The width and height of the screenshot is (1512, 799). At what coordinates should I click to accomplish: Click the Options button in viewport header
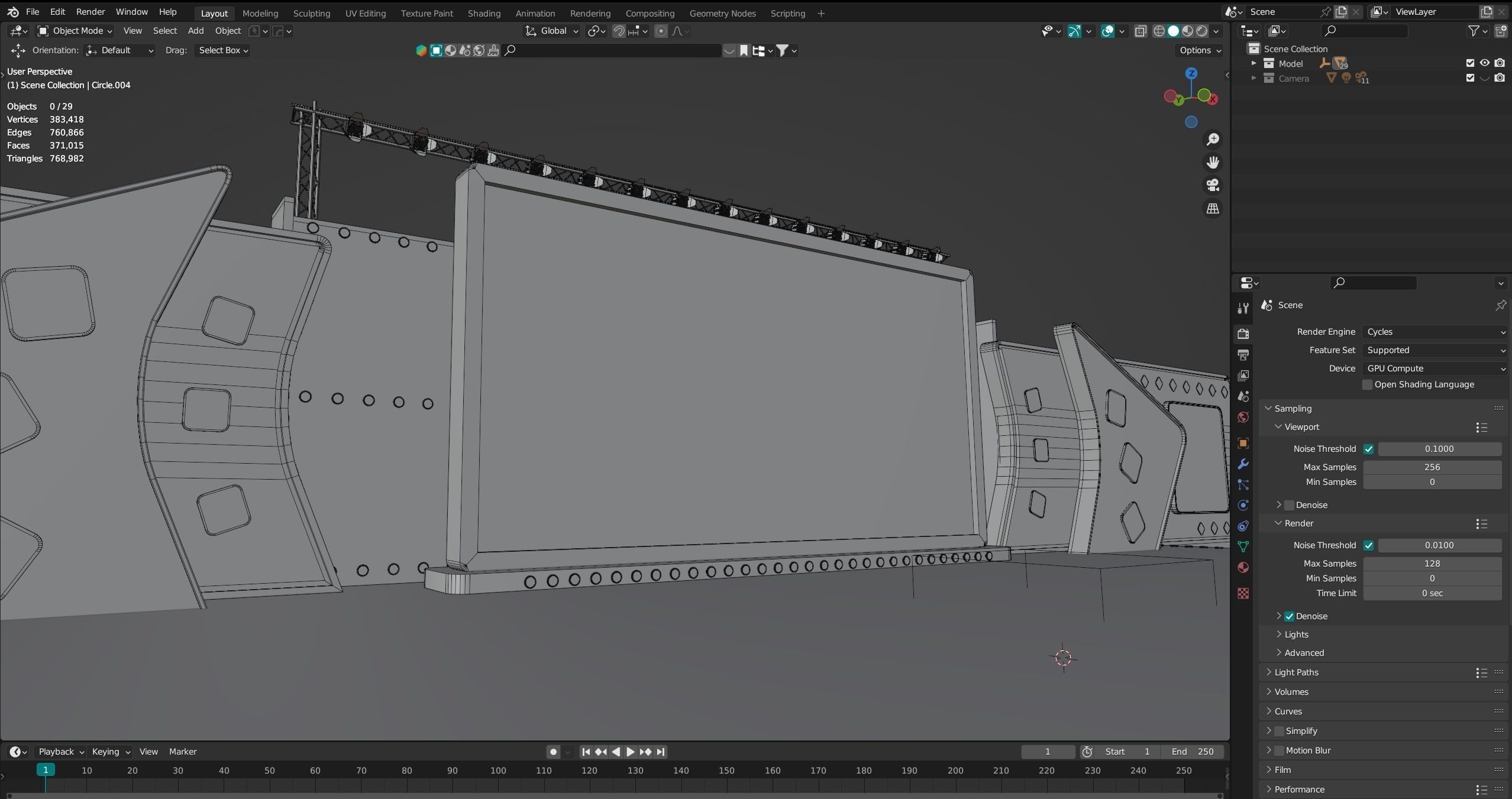pos(1199,50)
